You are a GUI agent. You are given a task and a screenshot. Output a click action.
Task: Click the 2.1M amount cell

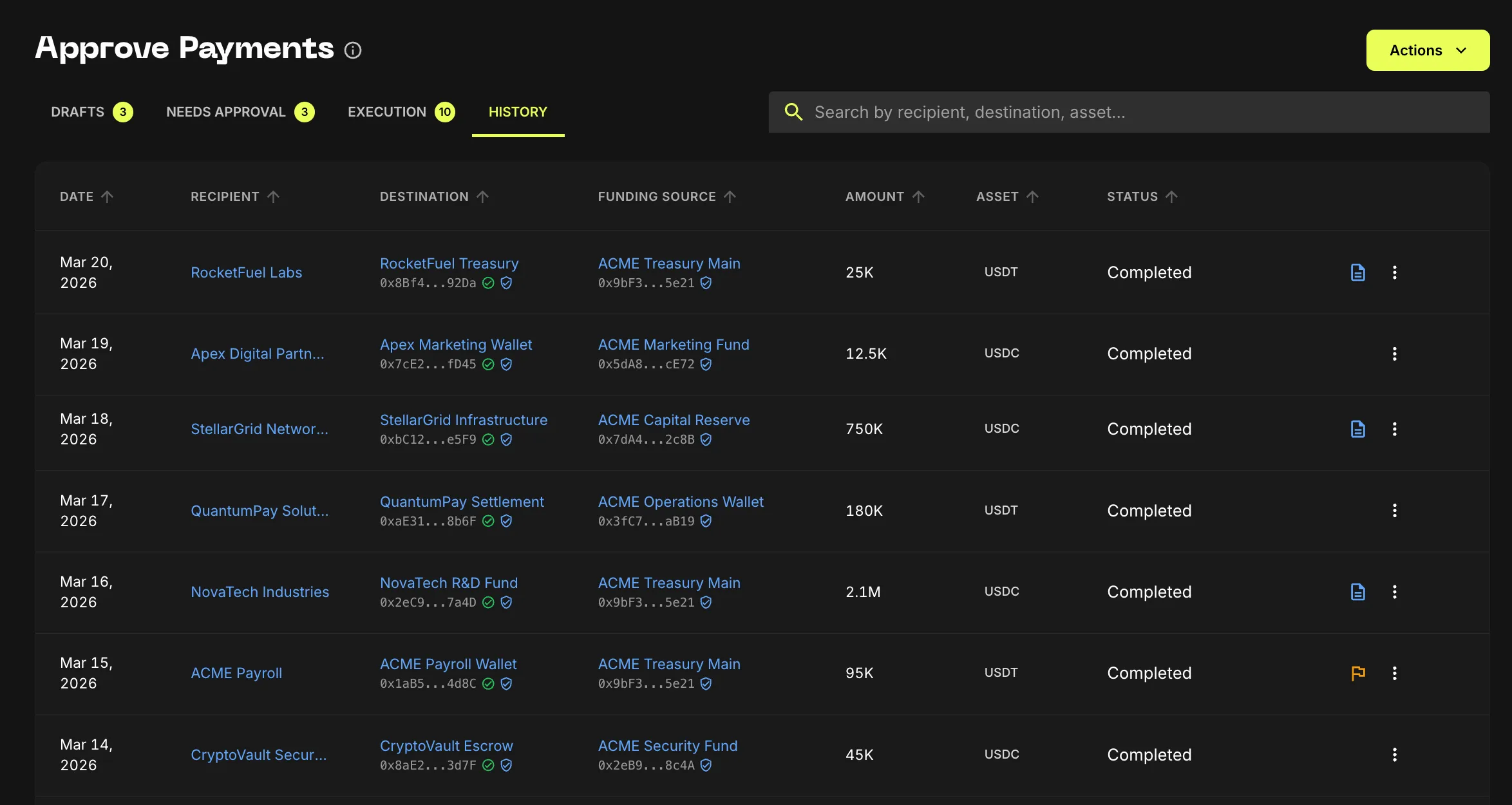[x=863, y=592]
